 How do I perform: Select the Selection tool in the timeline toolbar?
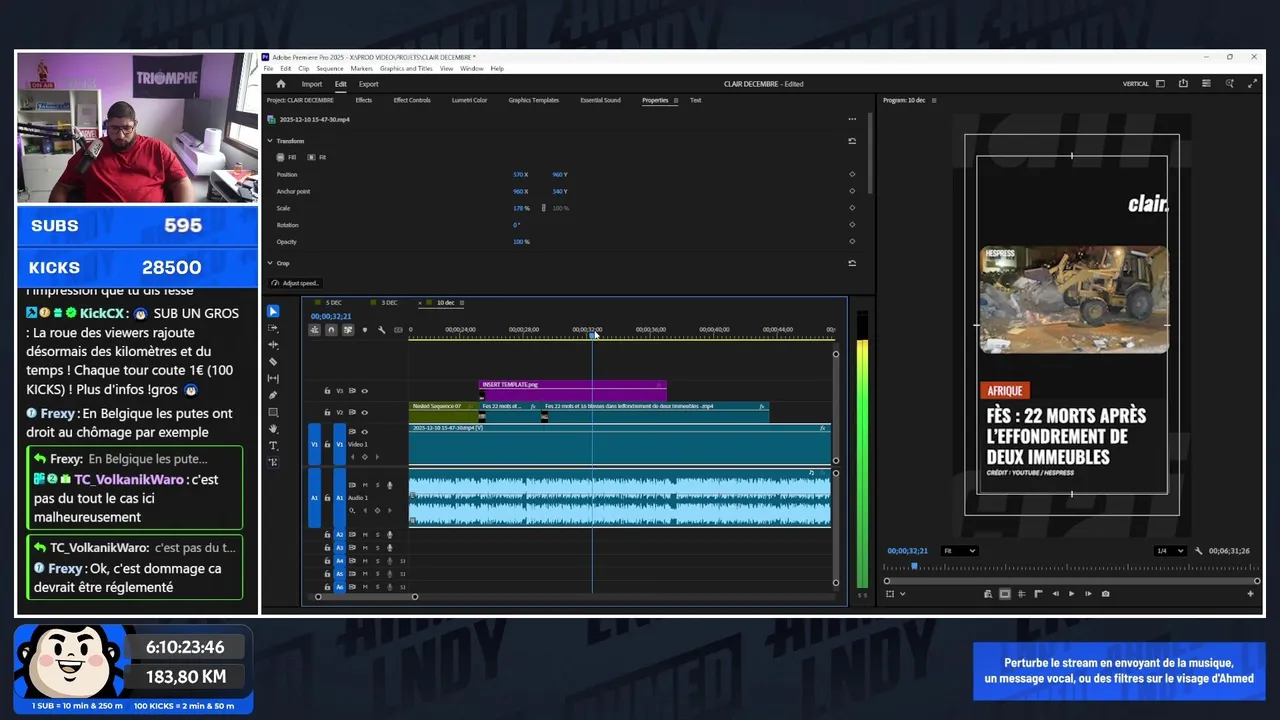coord(274,311)
